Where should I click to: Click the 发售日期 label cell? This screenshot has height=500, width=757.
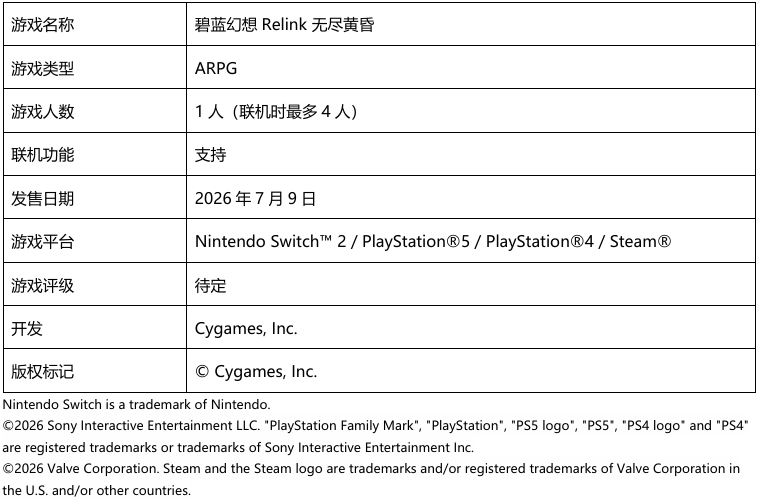coord(43,198)
